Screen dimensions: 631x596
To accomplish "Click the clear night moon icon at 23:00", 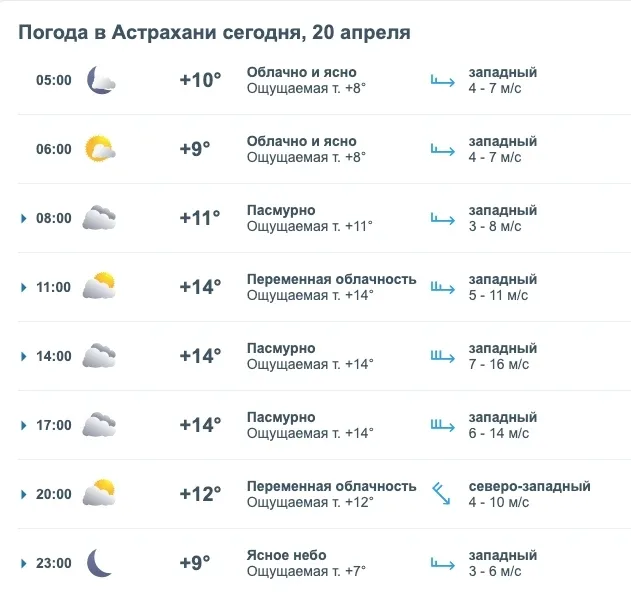I will point(99,562).
